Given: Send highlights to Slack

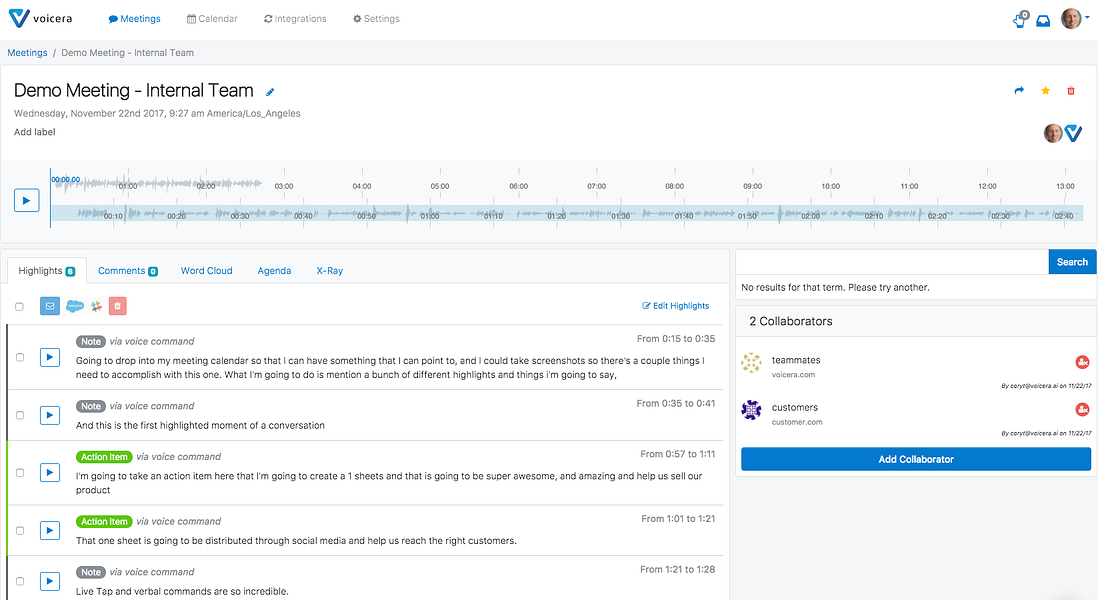Looking at the screenshot, I should (x=97, y=306).
